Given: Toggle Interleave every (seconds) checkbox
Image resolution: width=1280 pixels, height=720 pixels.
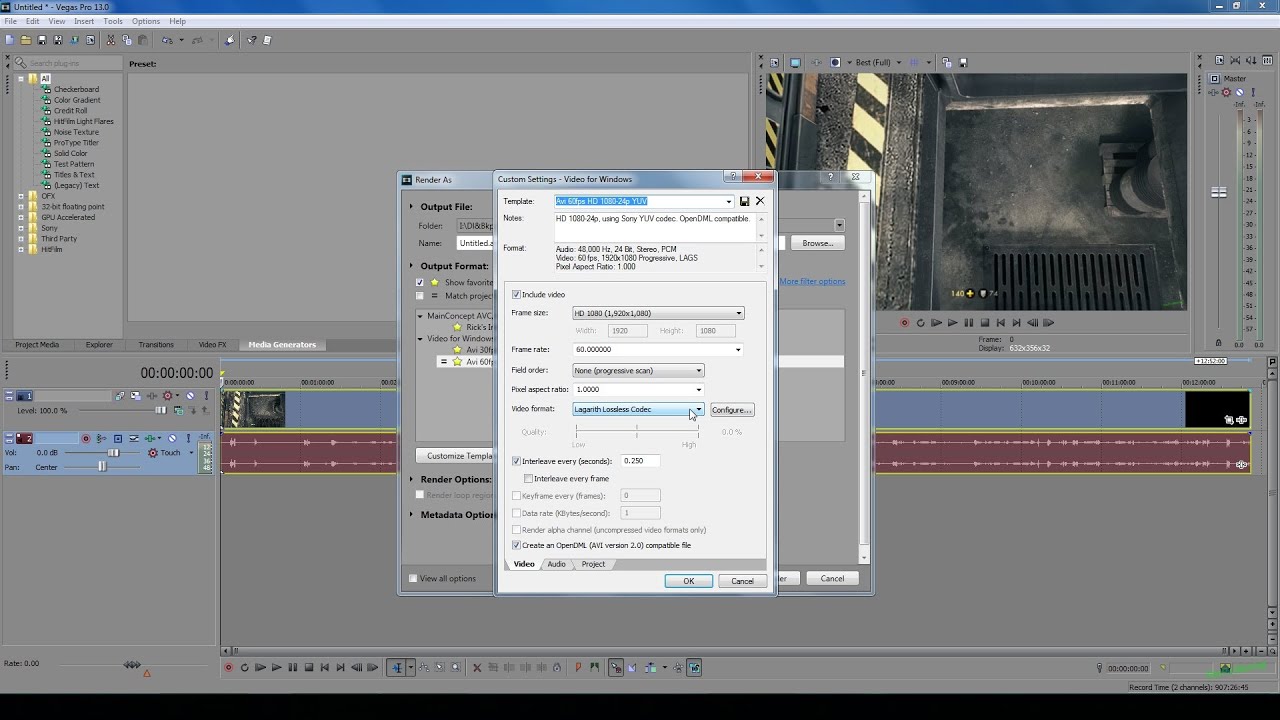Looking at the screenshot, I should (x=516, y=461).
